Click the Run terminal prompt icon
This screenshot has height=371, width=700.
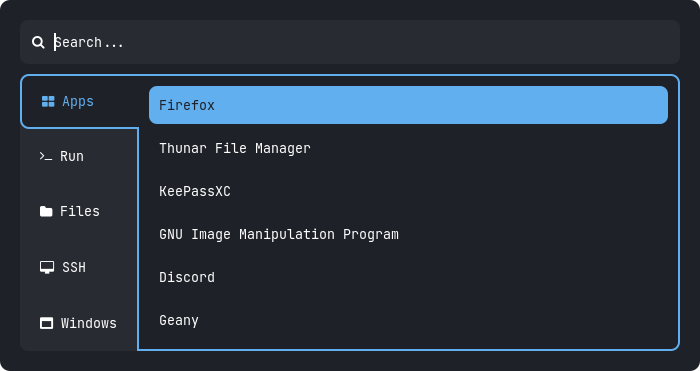click(x=46, y=156)
